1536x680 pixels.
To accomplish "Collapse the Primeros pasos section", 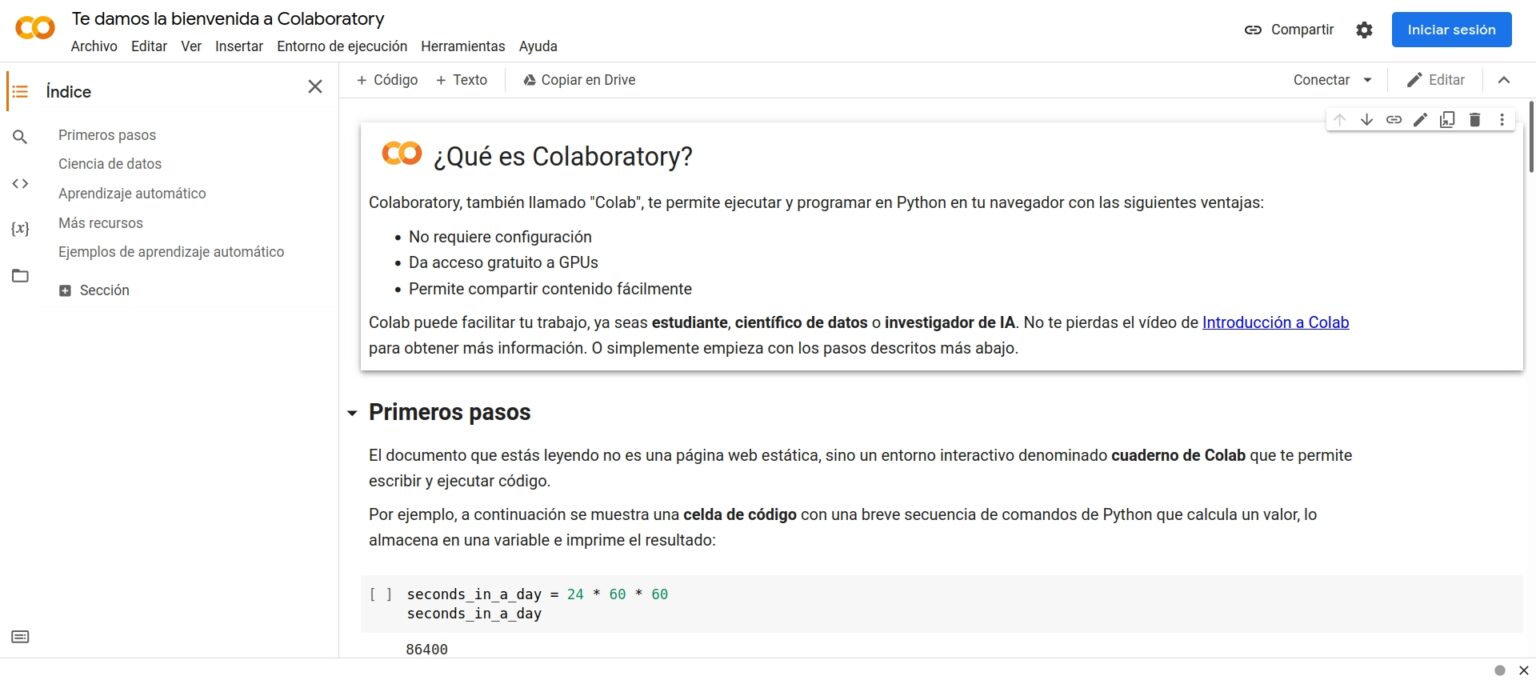I will (x=351, y=412).
